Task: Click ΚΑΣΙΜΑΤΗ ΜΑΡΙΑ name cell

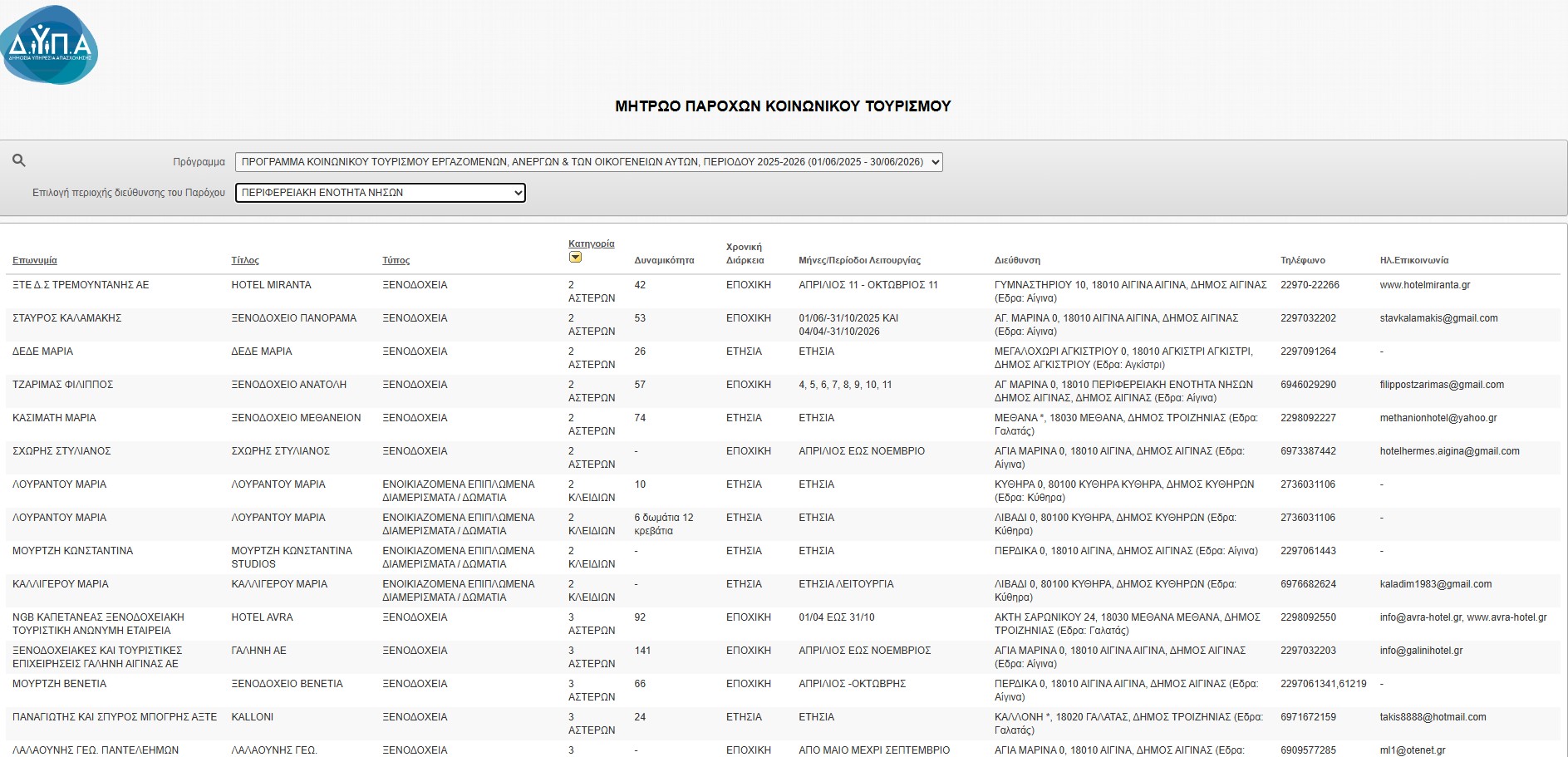Action: coord(54,418)
